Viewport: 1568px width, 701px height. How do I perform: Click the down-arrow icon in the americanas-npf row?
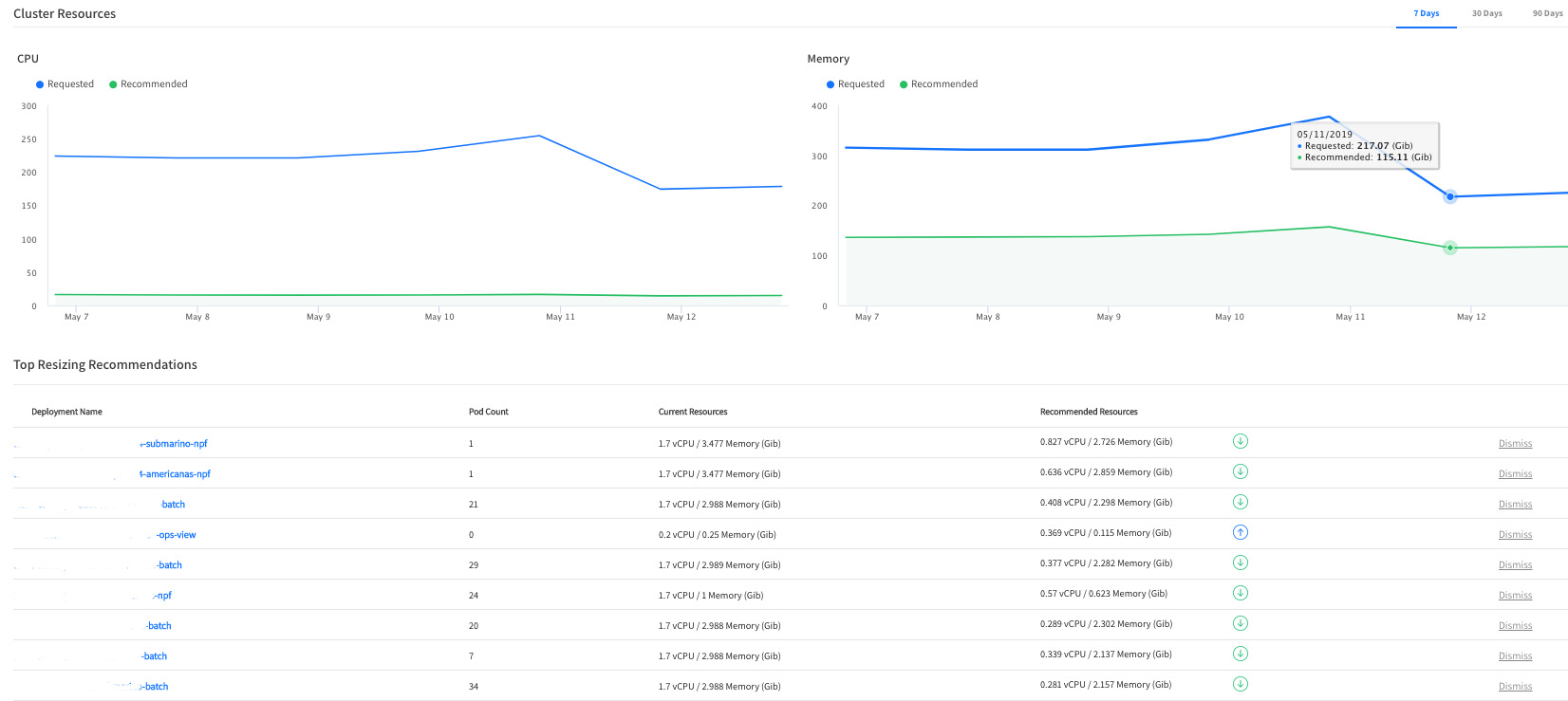coord(1240,471)
